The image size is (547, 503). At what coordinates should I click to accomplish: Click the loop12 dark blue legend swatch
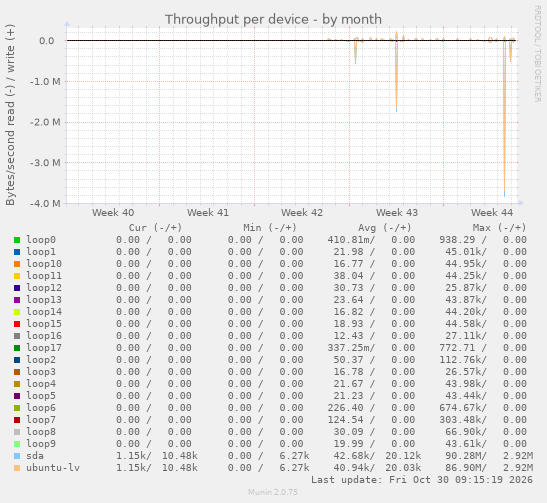pos(17,288)
